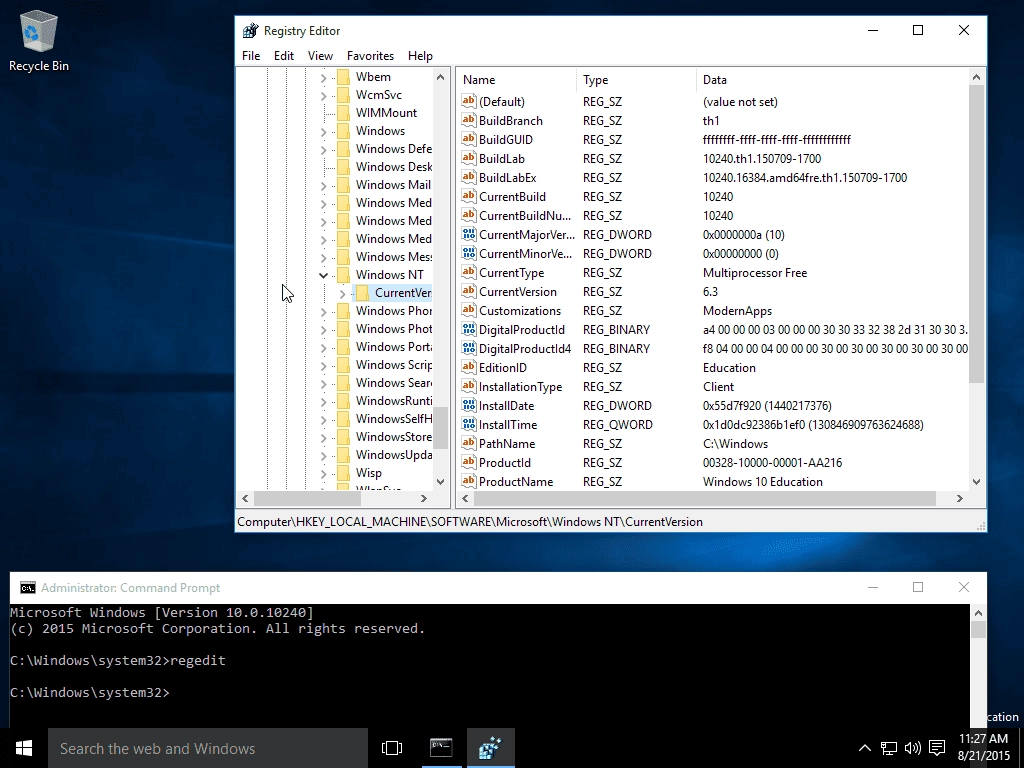This screenshot has height=768, width=1024.
Task: Expand the WindowsStore tree node
Action: [323, 438]
